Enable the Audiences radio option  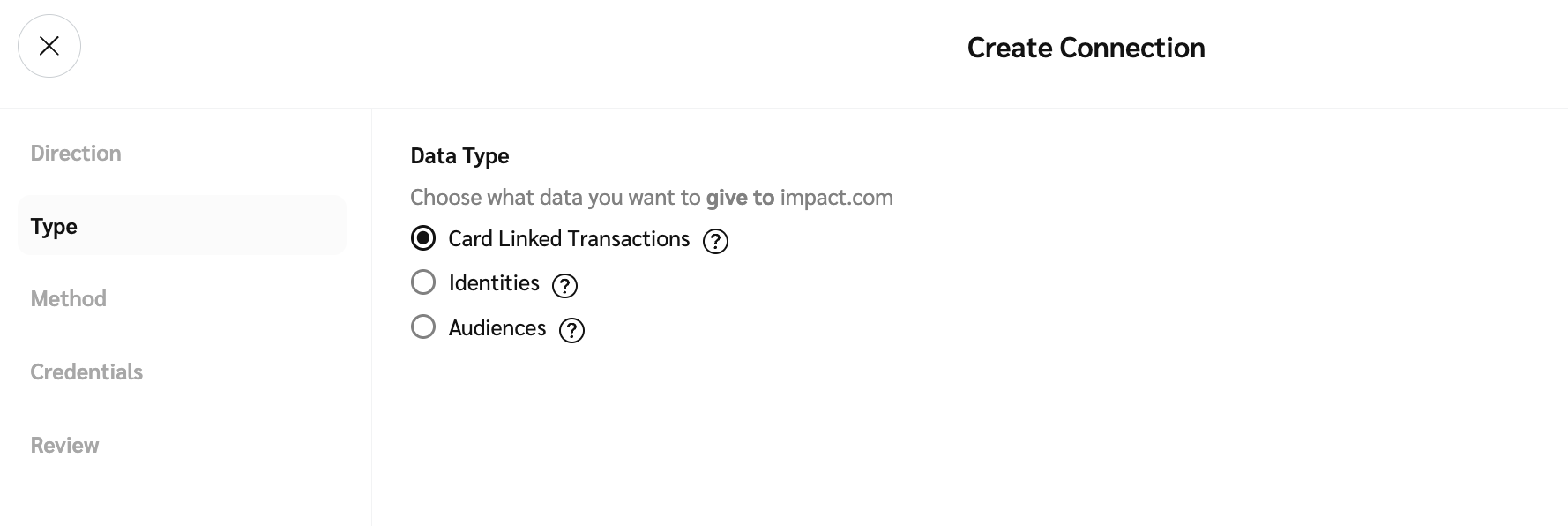423,327
